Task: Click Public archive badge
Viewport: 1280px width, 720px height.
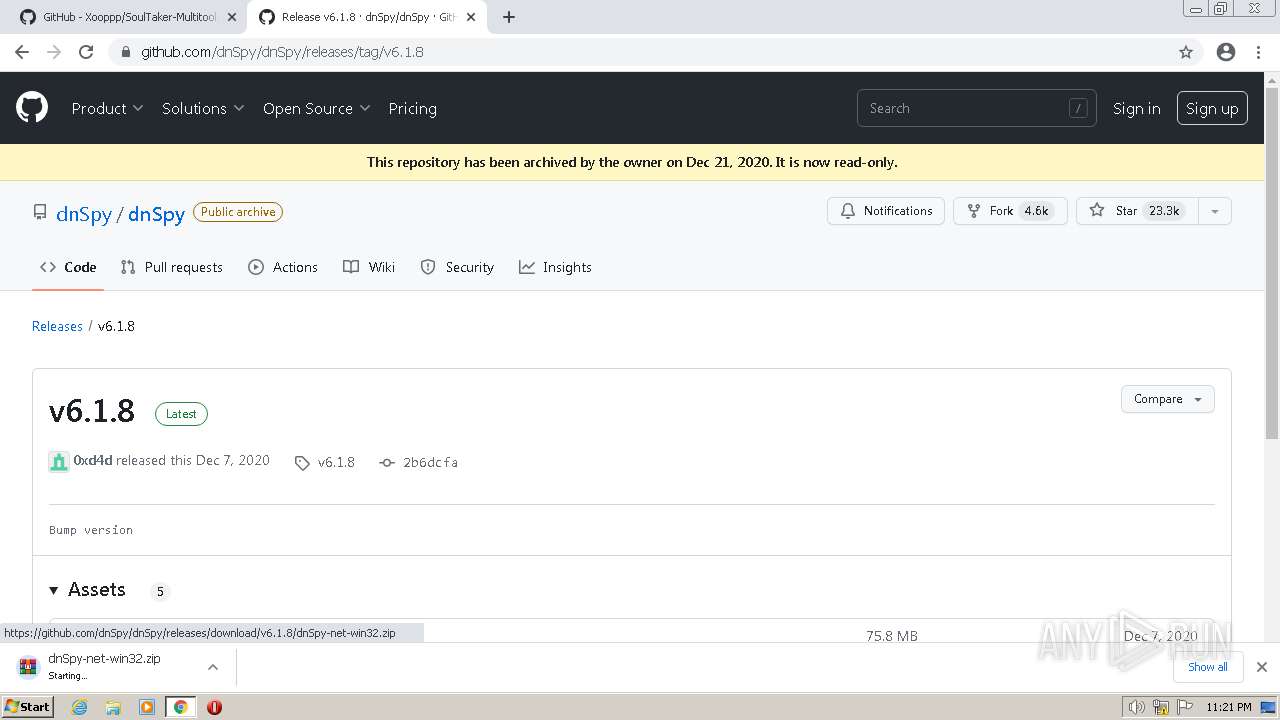Action: (x=238, y=212)
